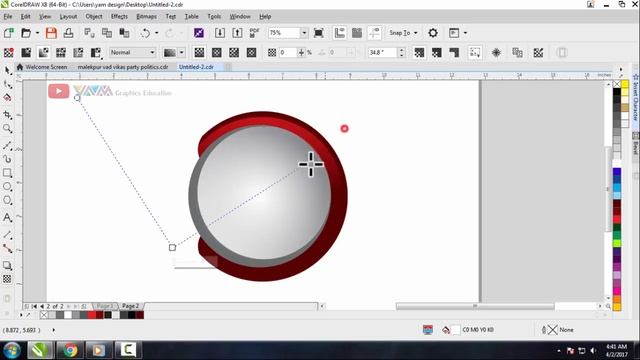The width and height of the screenshot is (640, 360).
Task: Open the Insert Character docker tab
Action: point(636,97)
